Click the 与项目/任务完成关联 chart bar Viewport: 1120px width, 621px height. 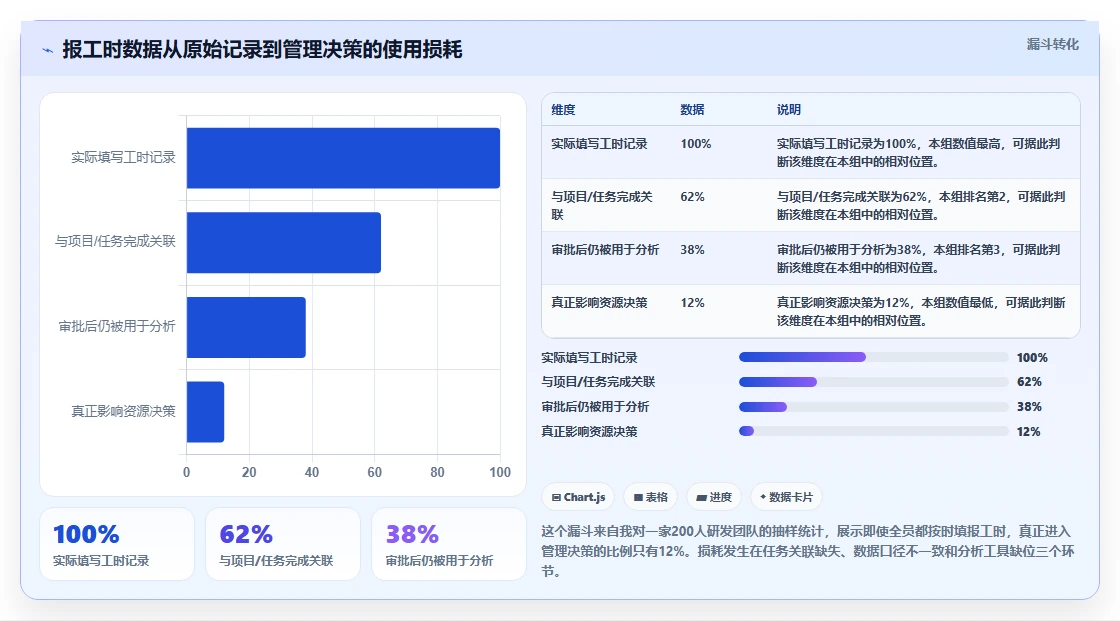[284, 242]
